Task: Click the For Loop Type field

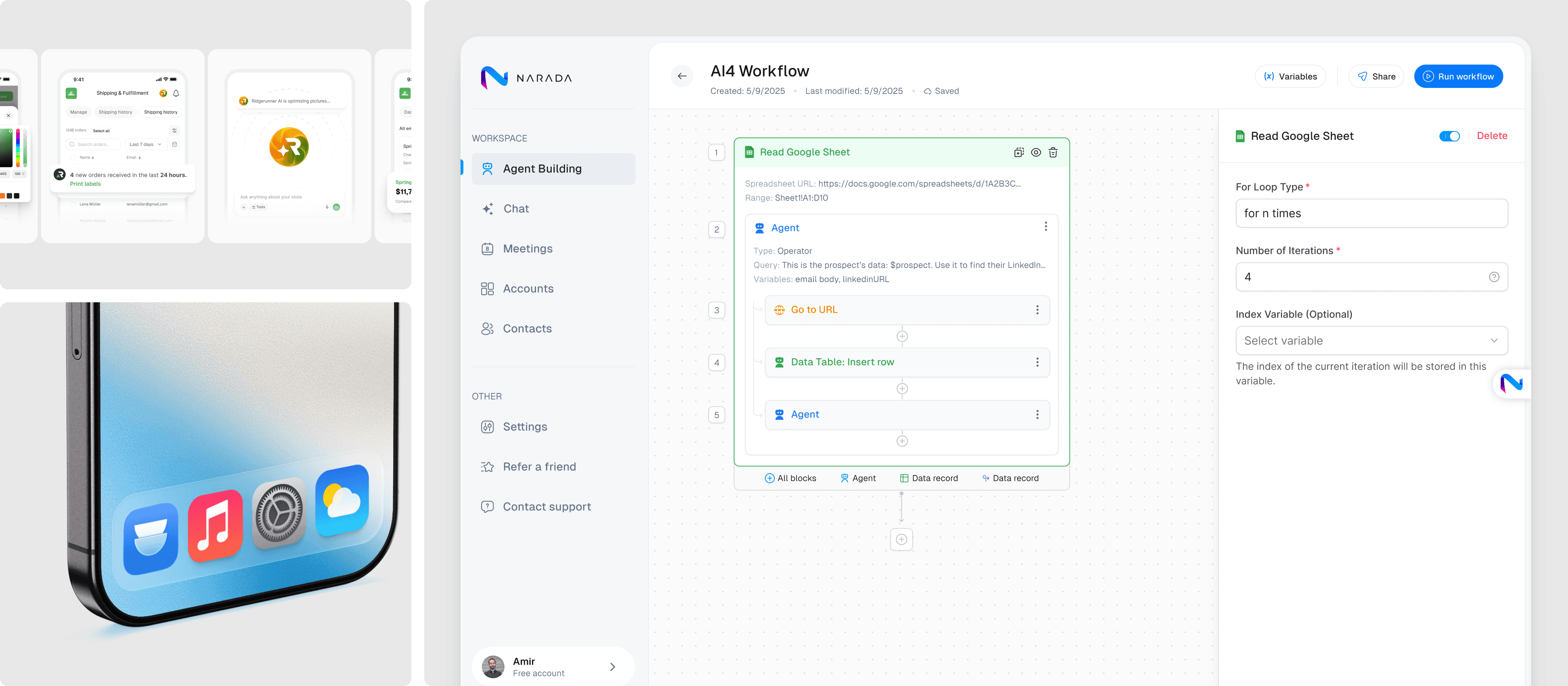Action: pyautogui.click(x=1371, y=214)
